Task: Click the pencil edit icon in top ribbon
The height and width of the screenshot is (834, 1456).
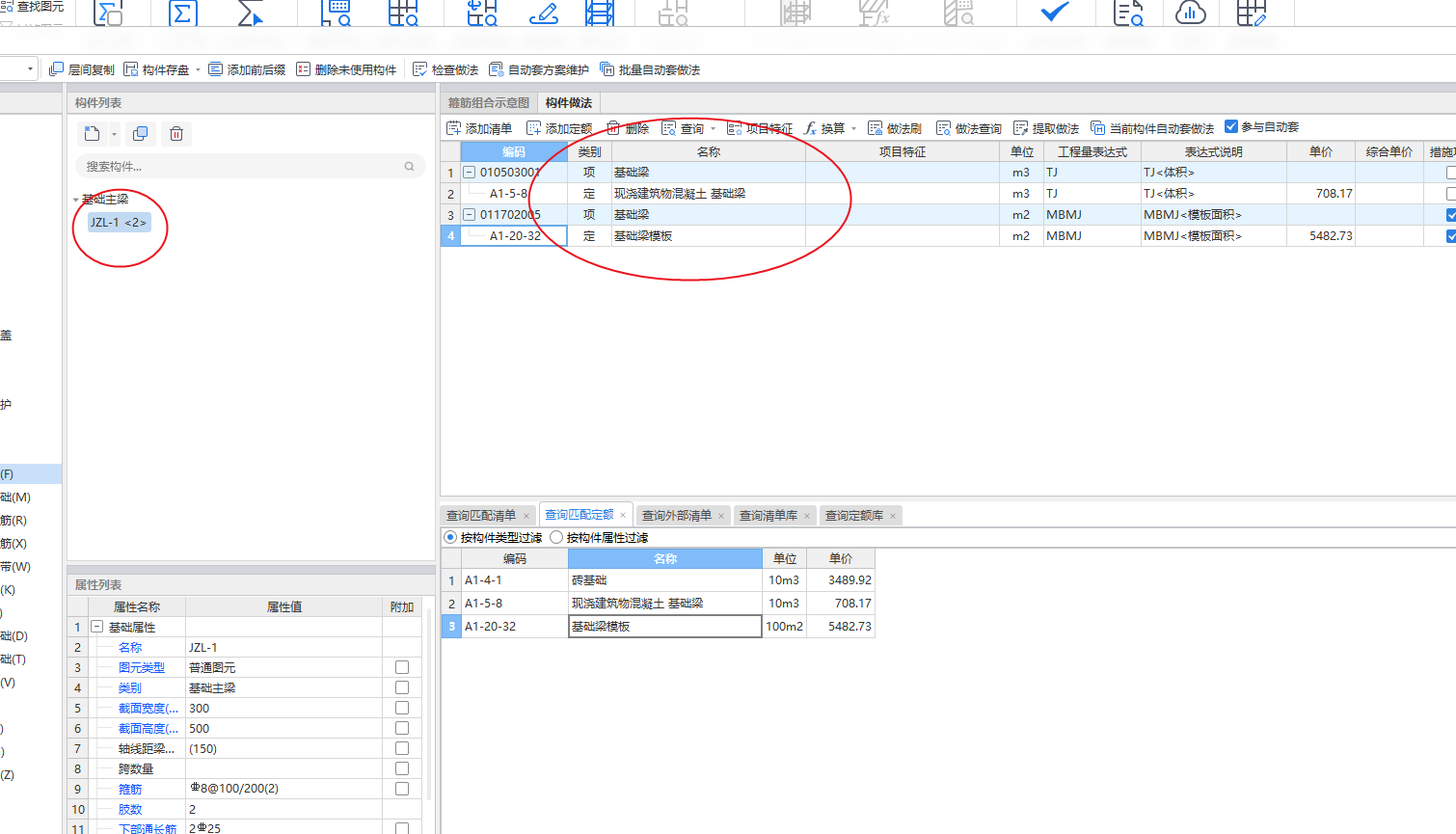Action: click(x=544, y=13)
